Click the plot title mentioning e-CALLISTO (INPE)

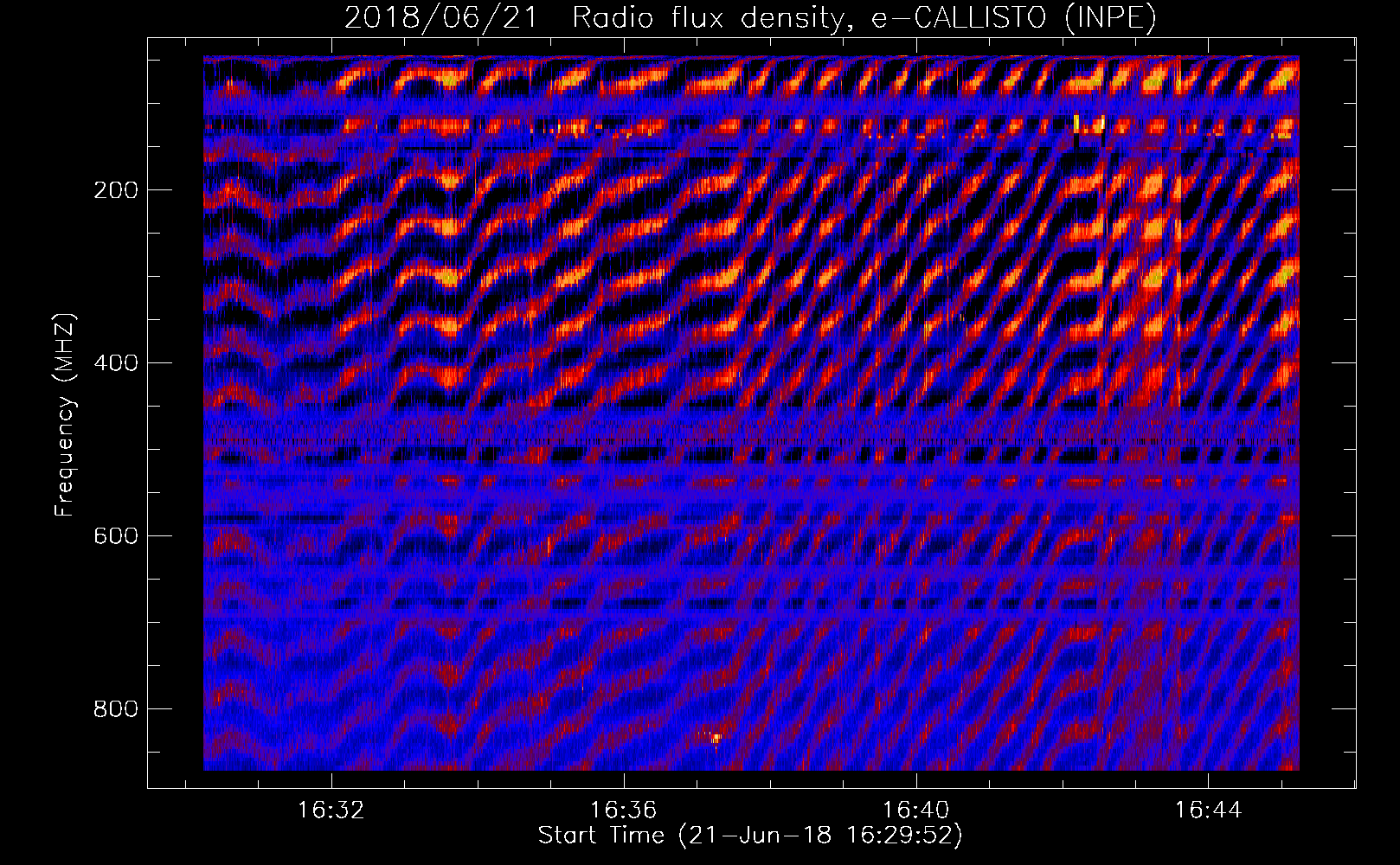pos(750,17)
